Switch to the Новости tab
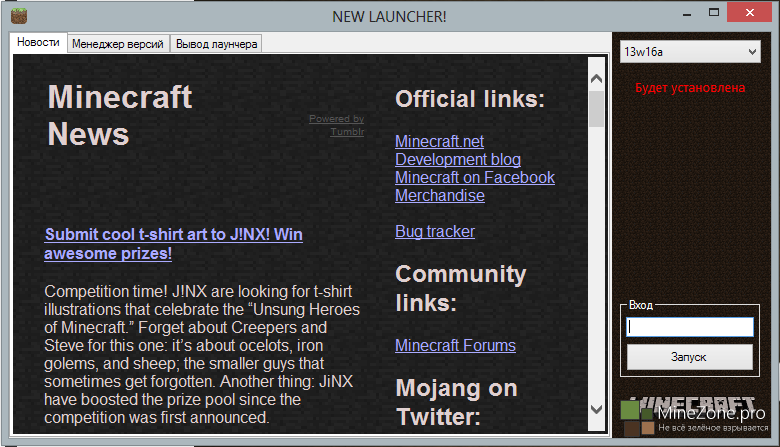 [x=39, y=43]
